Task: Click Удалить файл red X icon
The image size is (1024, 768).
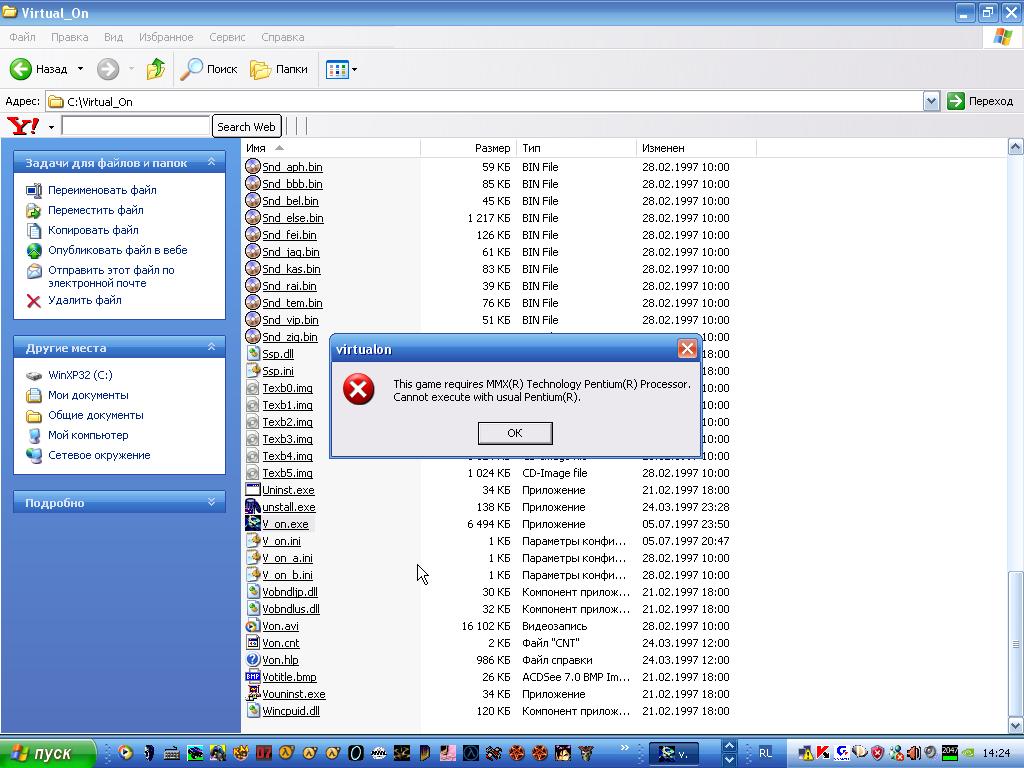Action: tap(33, 300)
